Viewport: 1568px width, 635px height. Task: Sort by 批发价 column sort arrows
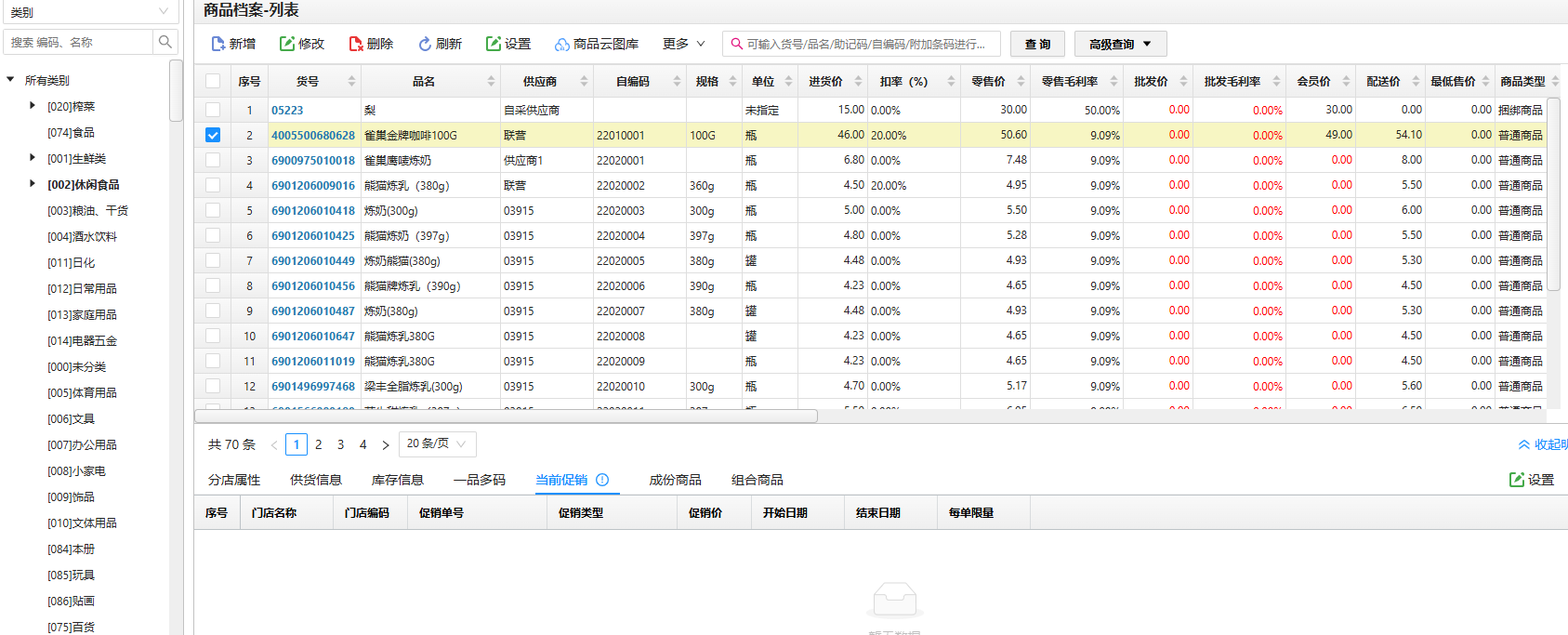coord(1183,81)
